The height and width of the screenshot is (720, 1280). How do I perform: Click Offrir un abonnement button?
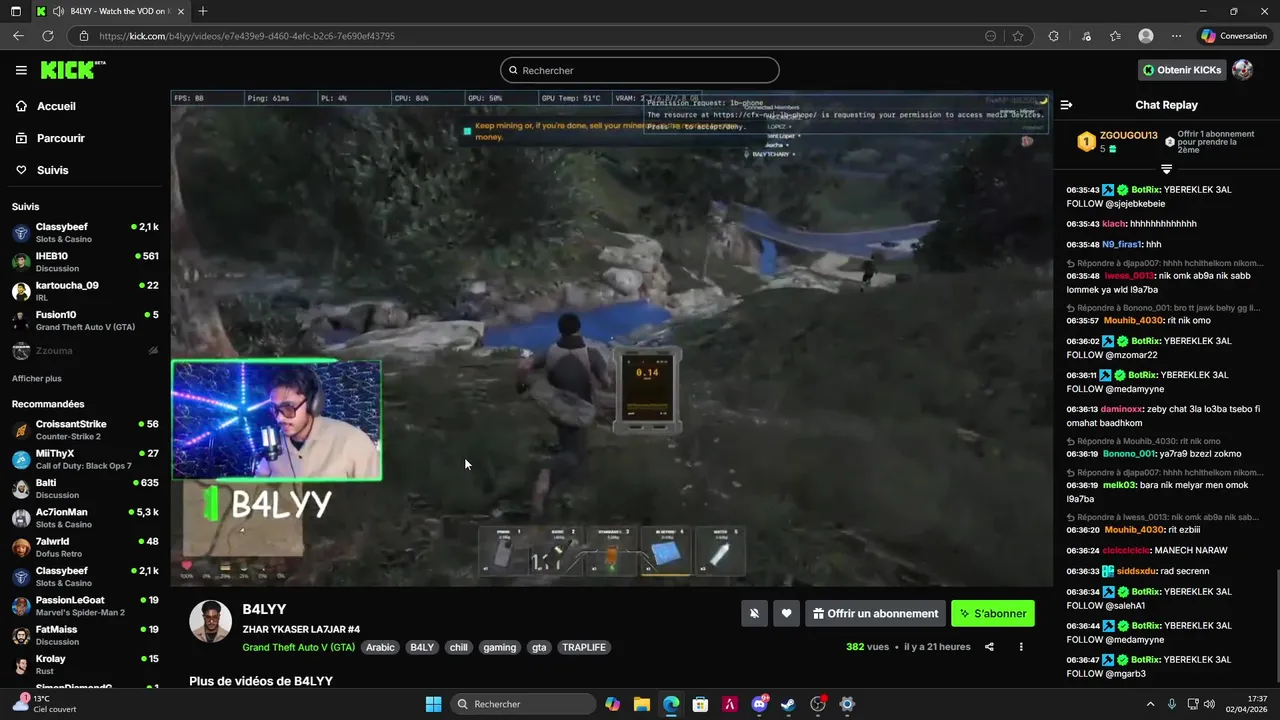876,614
